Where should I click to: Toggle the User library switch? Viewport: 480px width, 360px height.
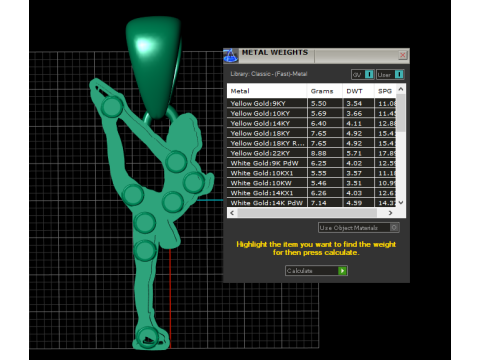tap(390, 75)
